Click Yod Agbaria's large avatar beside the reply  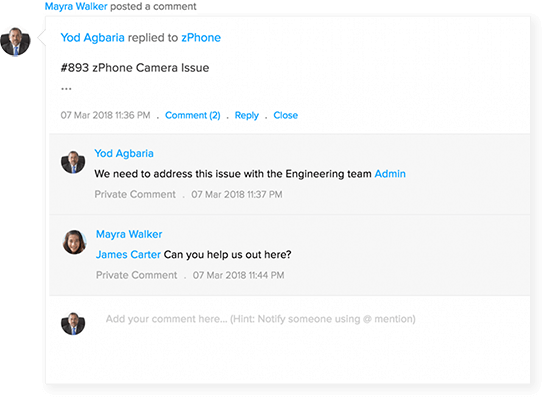point(15,42)
